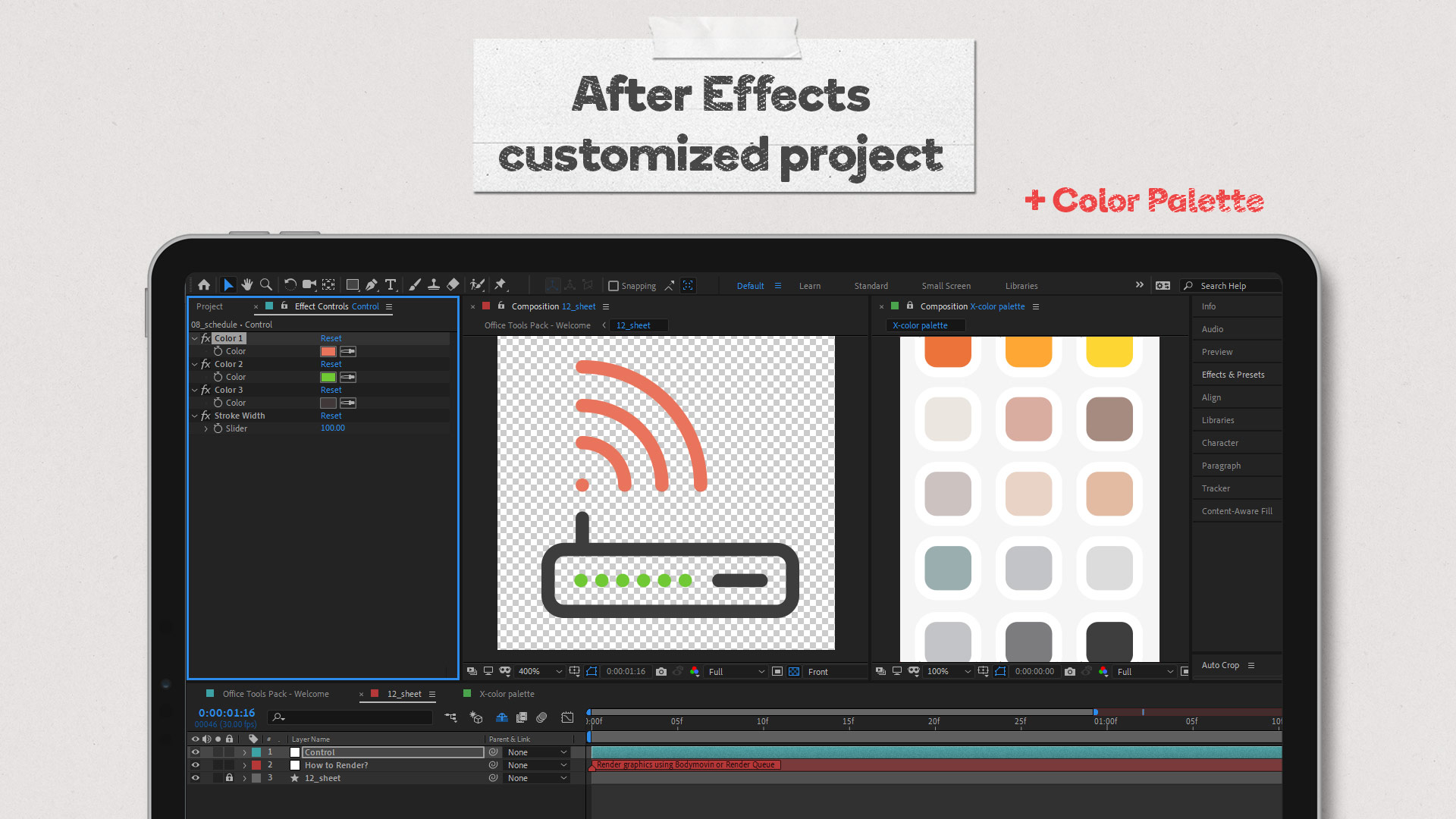
Task: Click the lock icon on layer 3
Action: coord(229,778)
